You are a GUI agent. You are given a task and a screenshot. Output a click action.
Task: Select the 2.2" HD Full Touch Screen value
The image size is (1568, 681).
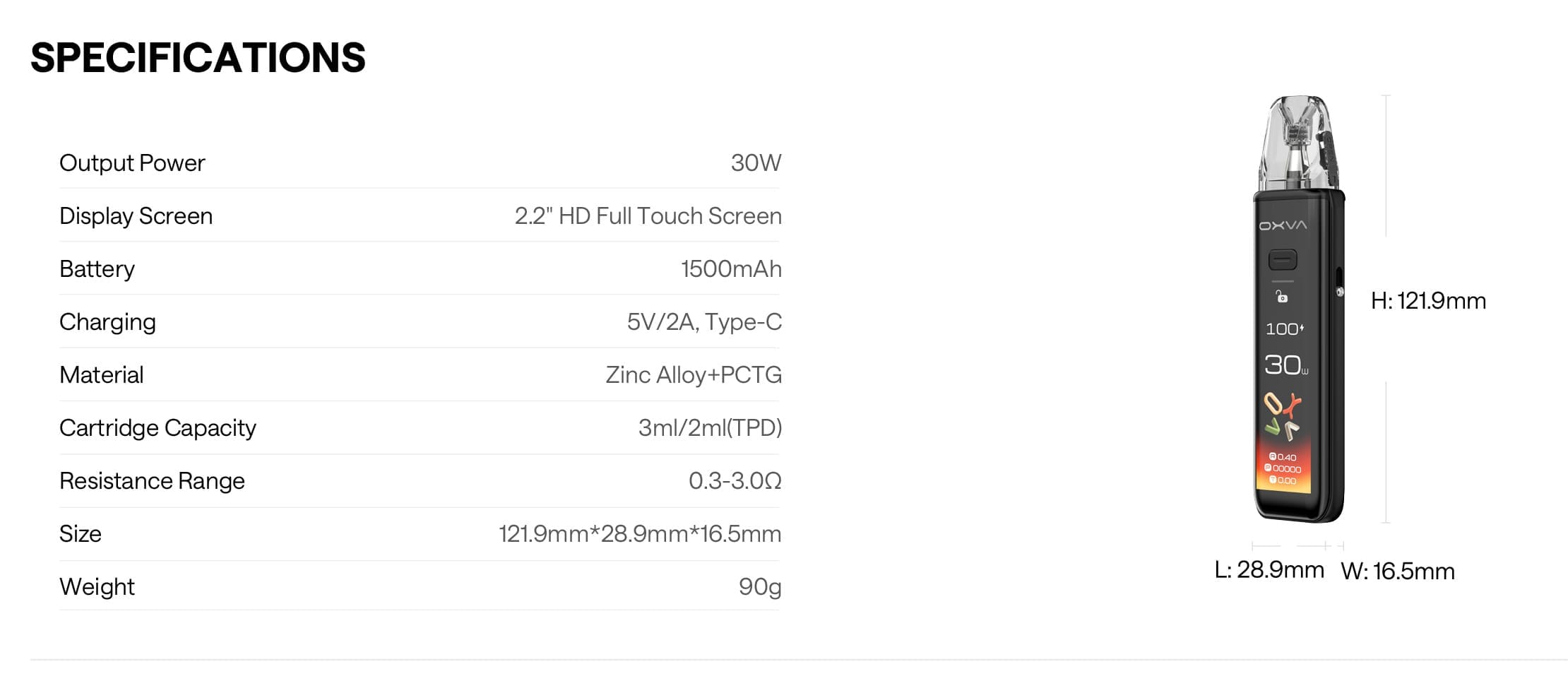pos(648,216)
